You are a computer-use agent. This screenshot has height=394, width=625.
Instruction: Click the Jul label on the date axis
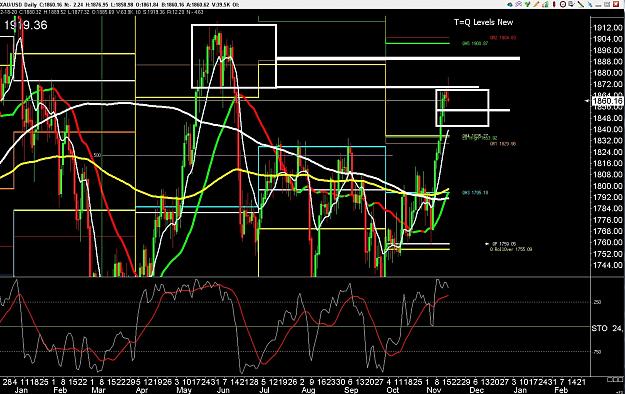tap(265, 390)
